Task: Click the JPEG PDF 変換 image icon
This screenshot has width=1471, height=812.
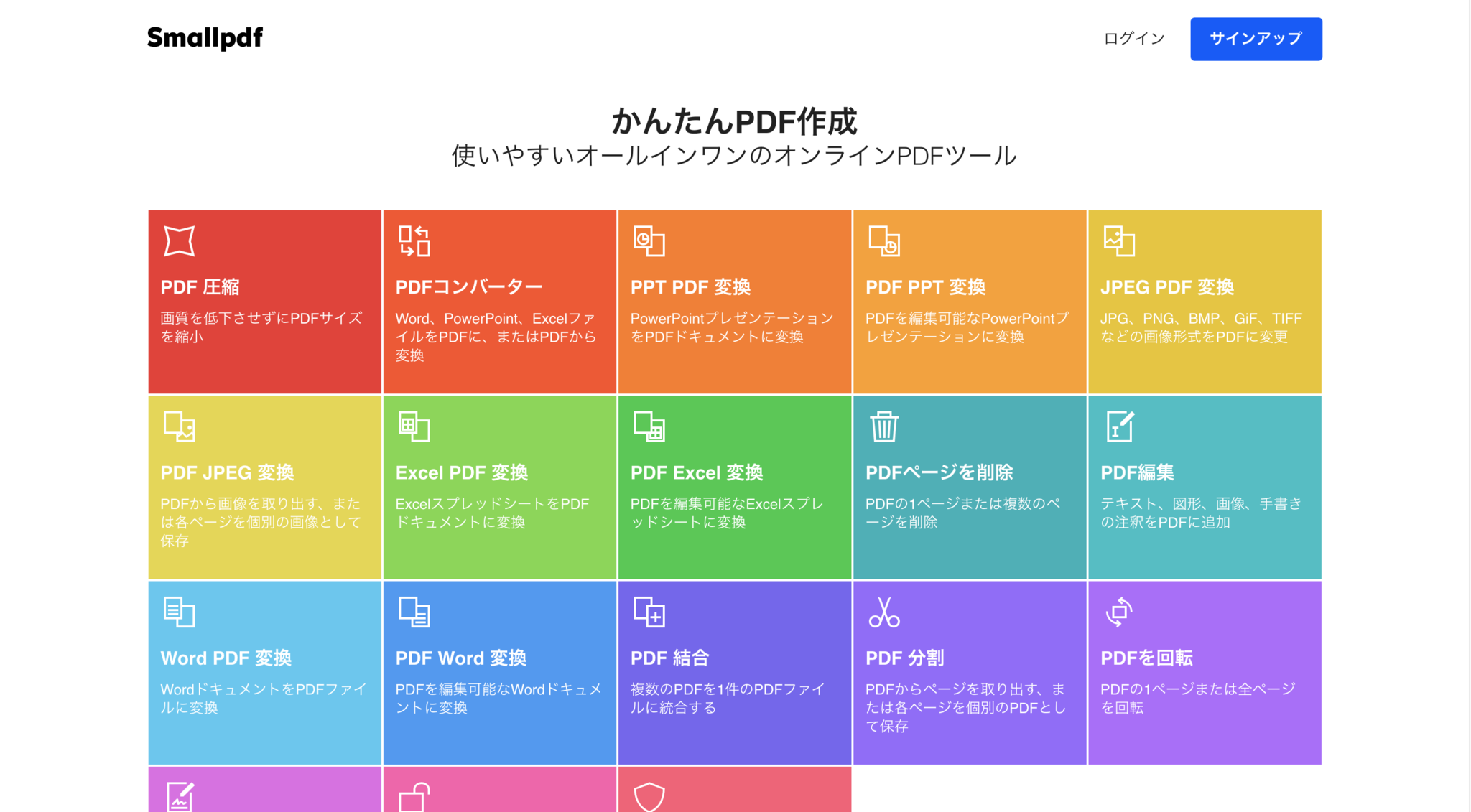Action: (x=1118, y=241)
